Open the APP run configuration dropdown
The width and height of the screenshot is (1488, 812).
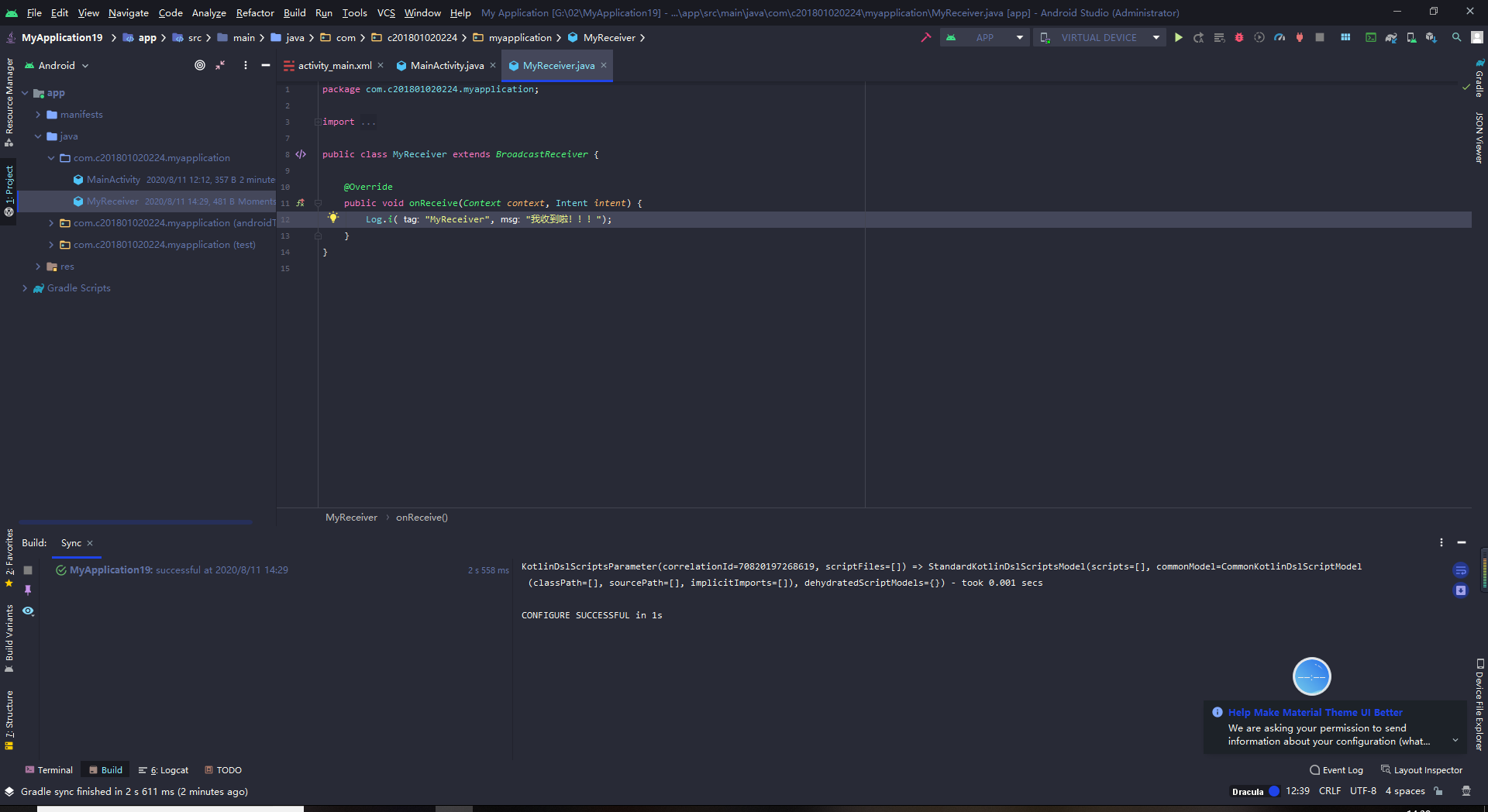tap(985, 37)
